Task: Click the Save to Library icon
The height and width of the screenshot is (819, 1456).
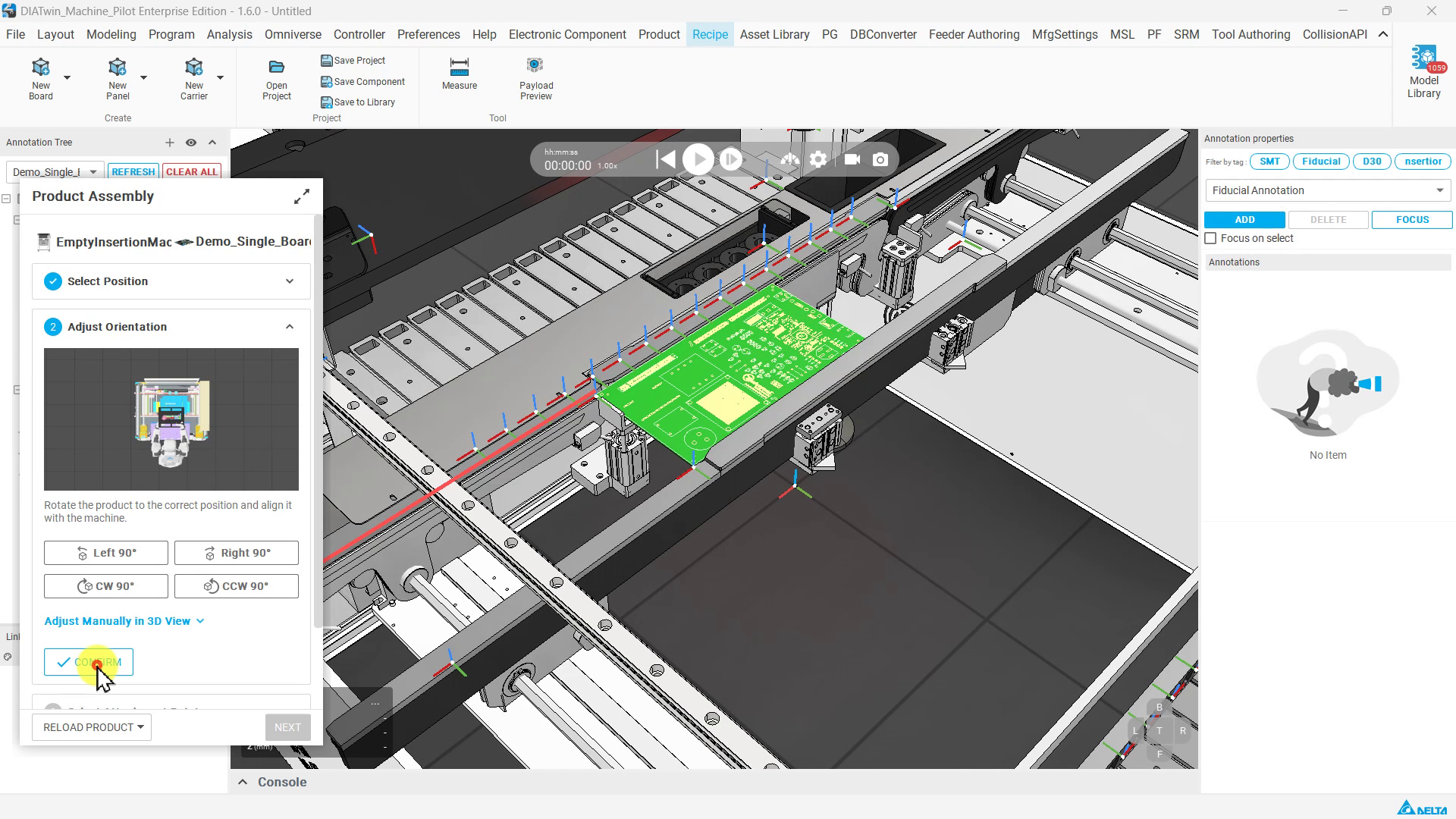Action: click(326, 102)
